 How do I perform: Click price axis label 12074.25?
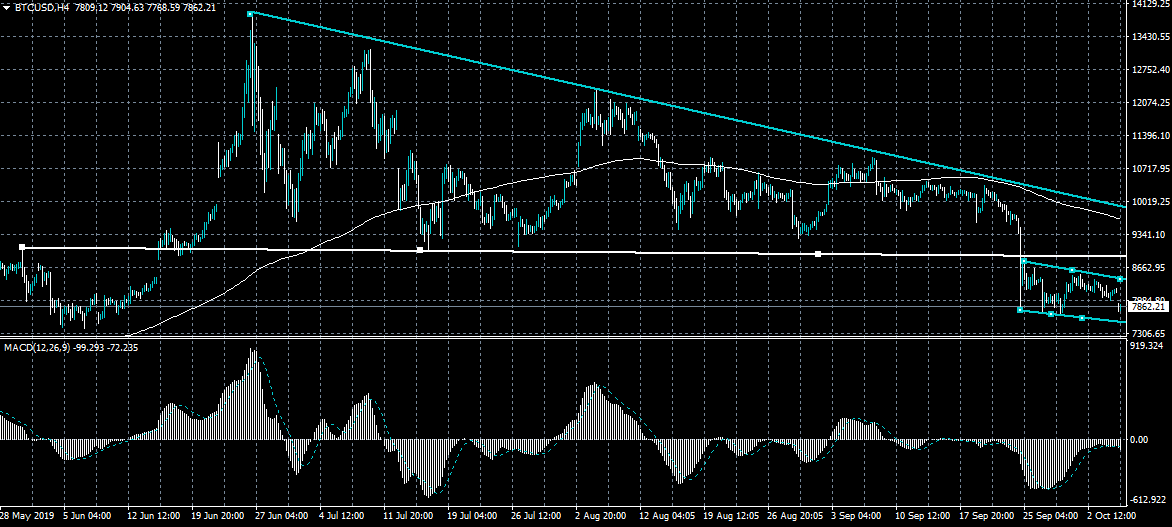(1150, 102)
